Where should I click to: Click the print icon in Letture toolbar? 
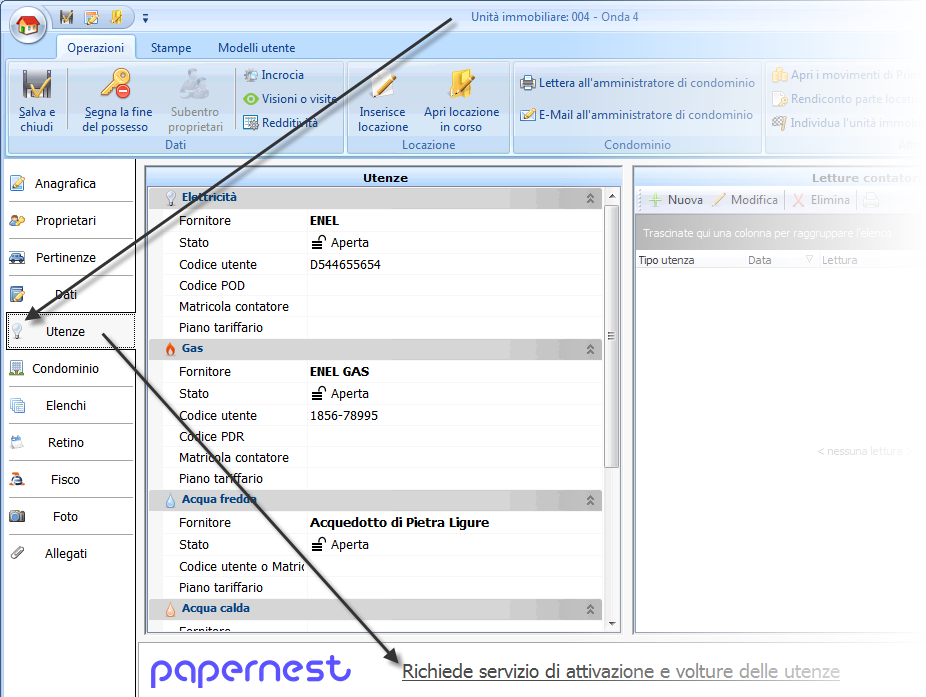coord(870,200)
